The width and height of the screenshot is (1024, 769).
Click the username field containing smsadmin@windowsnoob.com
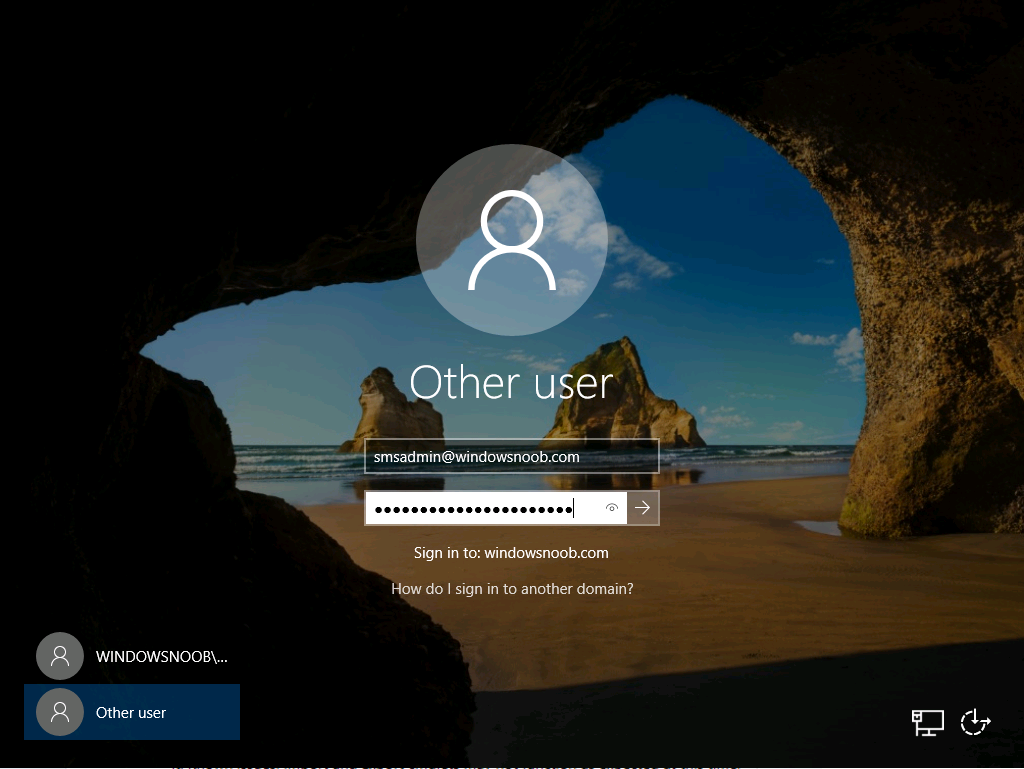[511, 456]
